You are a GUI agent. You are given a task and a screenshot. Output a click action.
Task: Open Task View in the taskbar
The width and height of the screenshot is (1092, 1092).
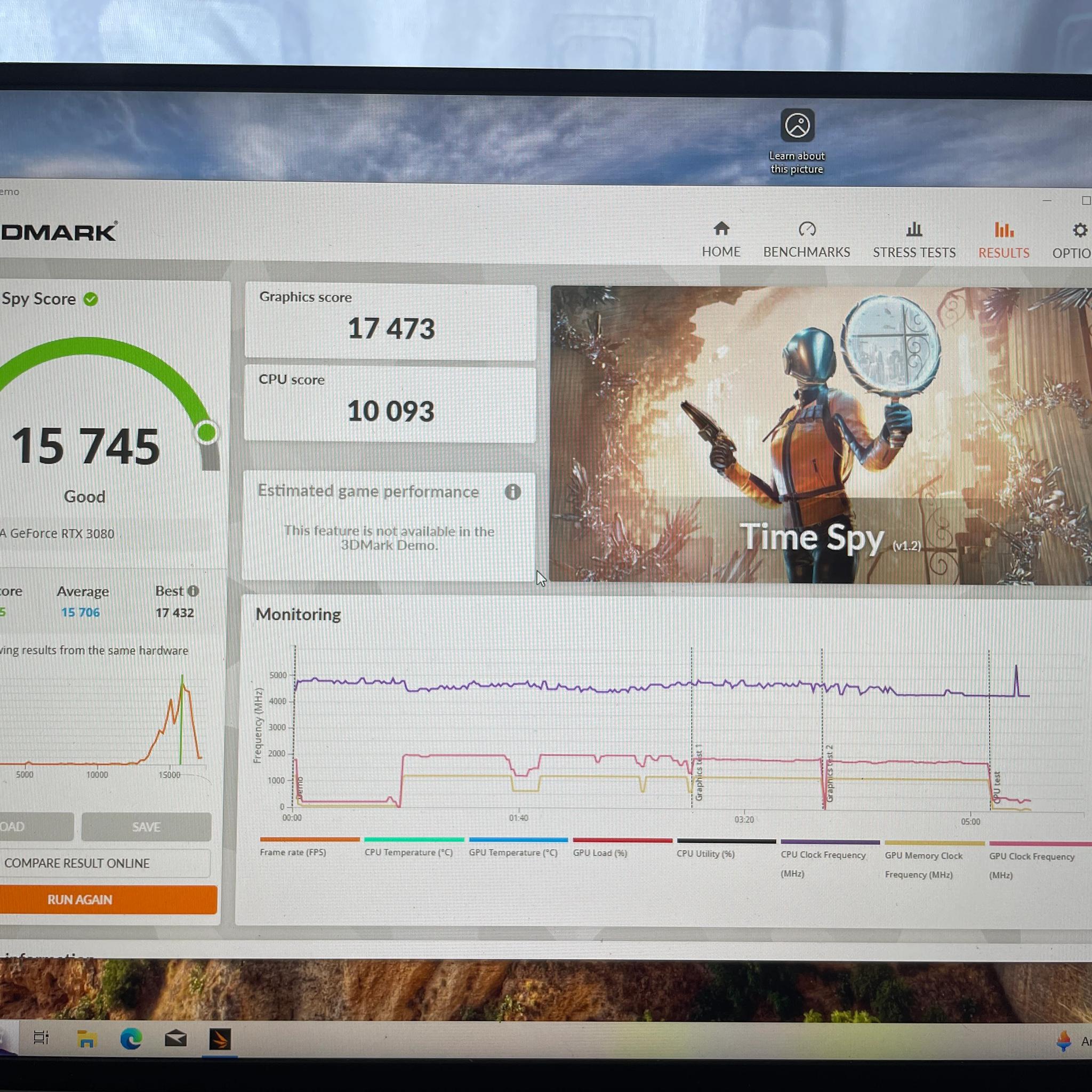[41, 1038]
